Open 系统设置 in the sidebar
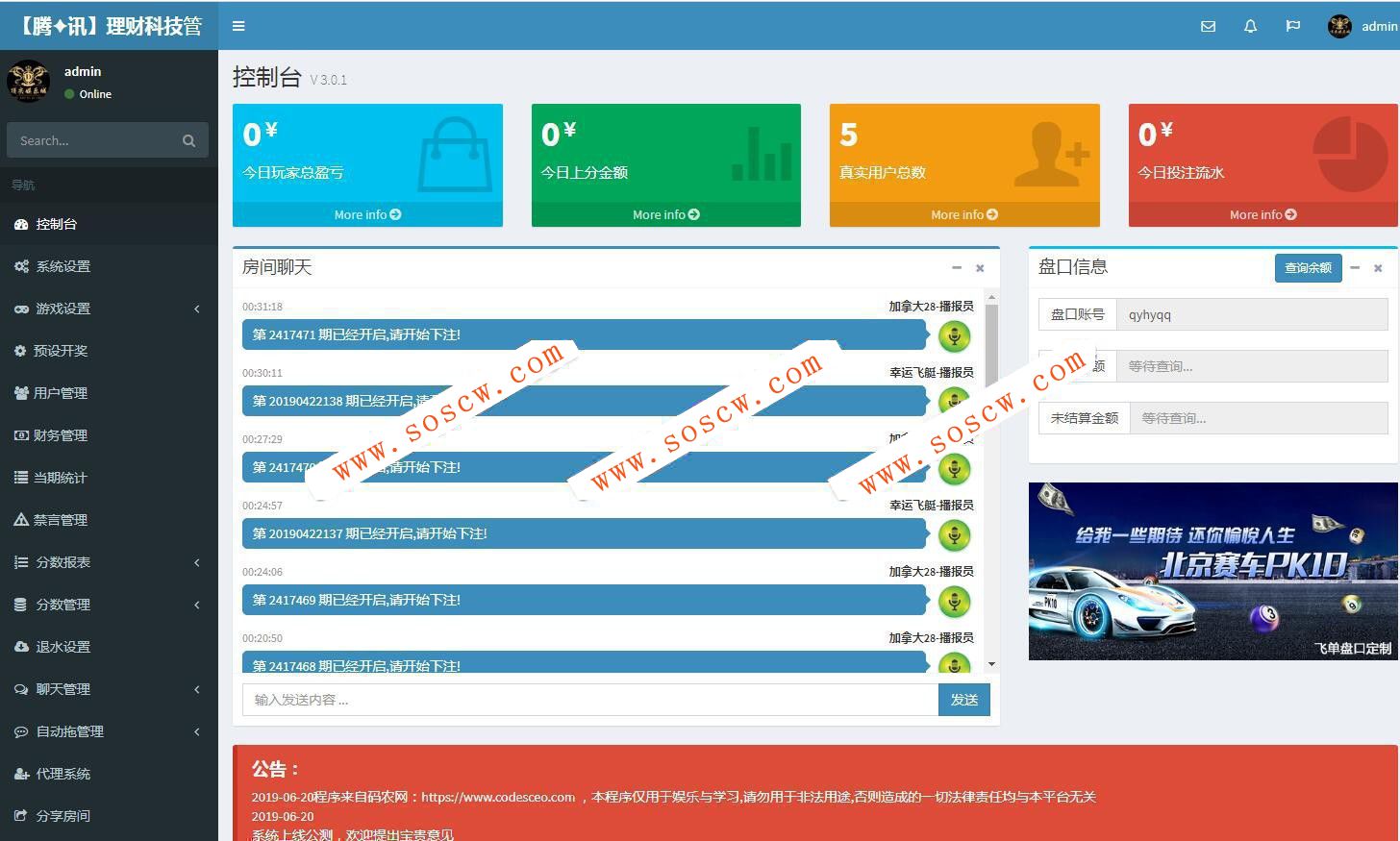The width and height of the screenshot is (1400, 841). [x=109, y=266]
